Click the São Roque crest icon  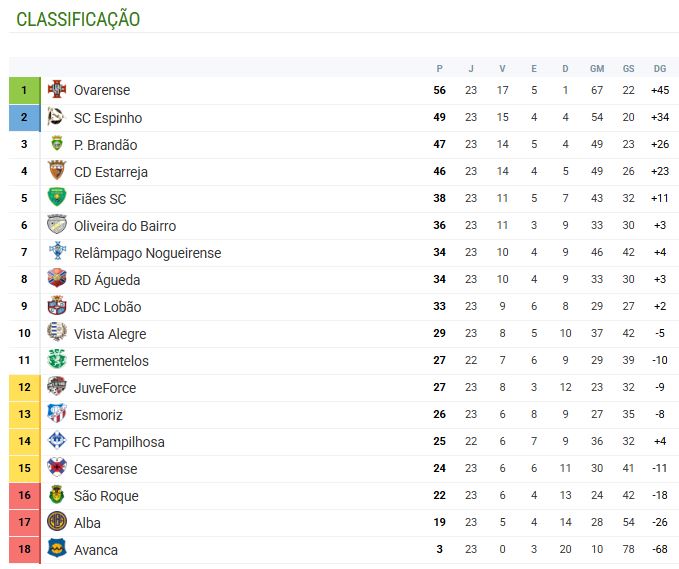(57, 495)
